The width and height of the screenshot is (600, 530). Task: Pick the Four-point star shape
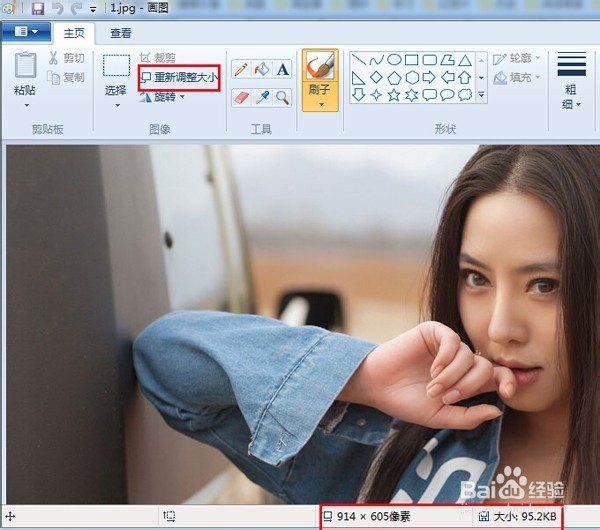376,95
